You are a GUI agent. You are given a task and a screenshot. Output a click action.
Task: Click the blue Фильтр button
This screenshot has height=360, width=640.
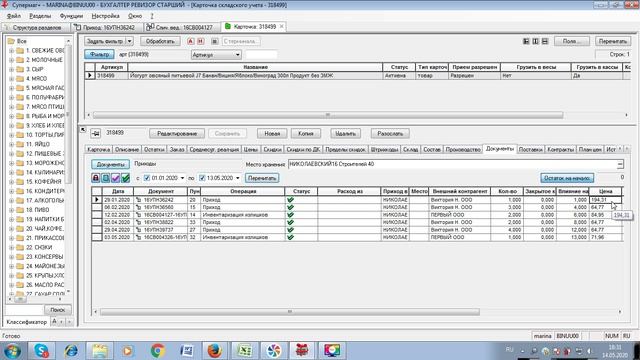(x=99, y=54)
